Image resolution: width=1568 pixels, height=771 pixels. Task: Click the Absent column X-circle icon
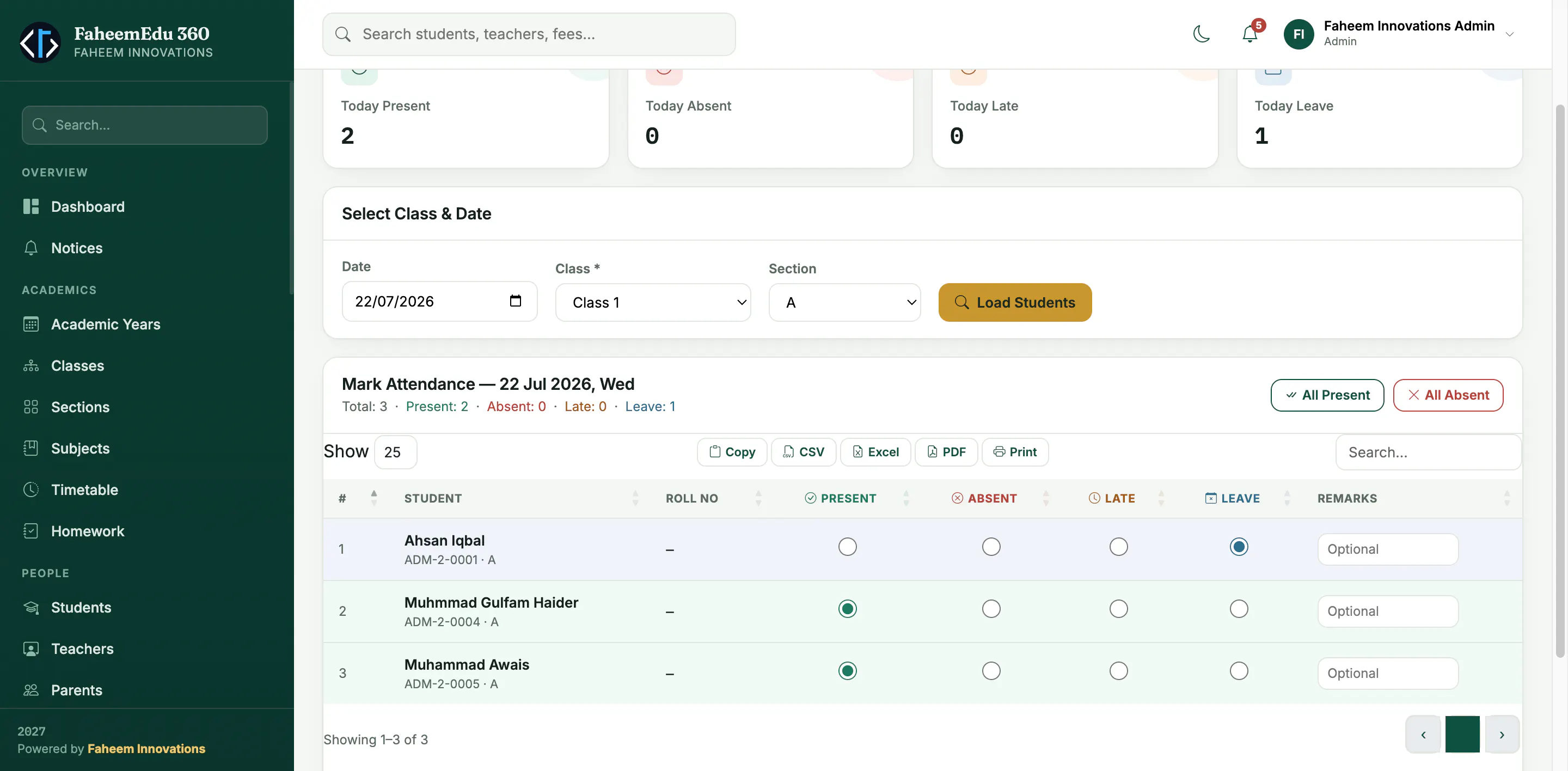[x=957, y=498]
